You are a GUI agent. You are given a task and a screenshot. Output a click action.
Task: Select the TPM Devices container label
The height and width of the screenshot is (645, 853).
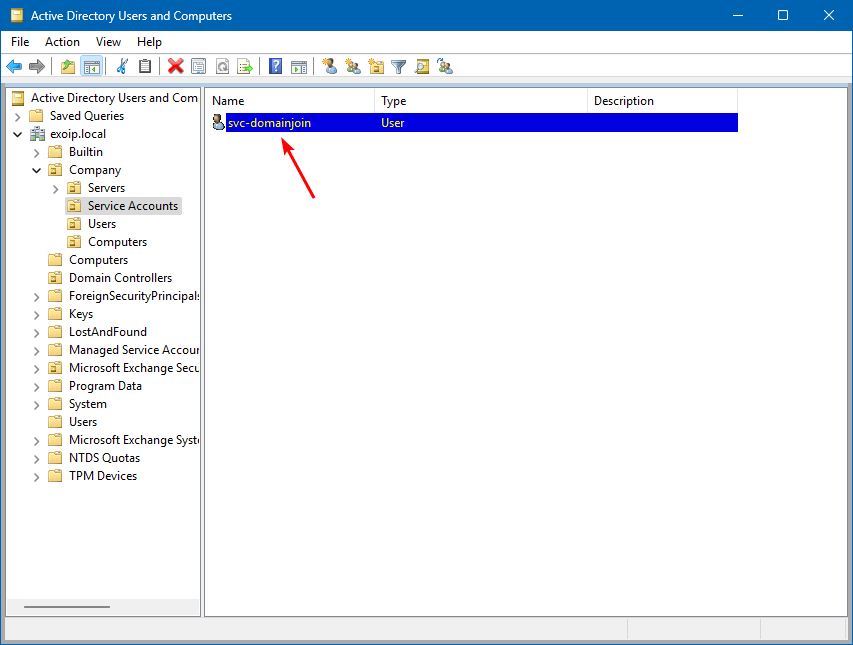click(103, 475)
